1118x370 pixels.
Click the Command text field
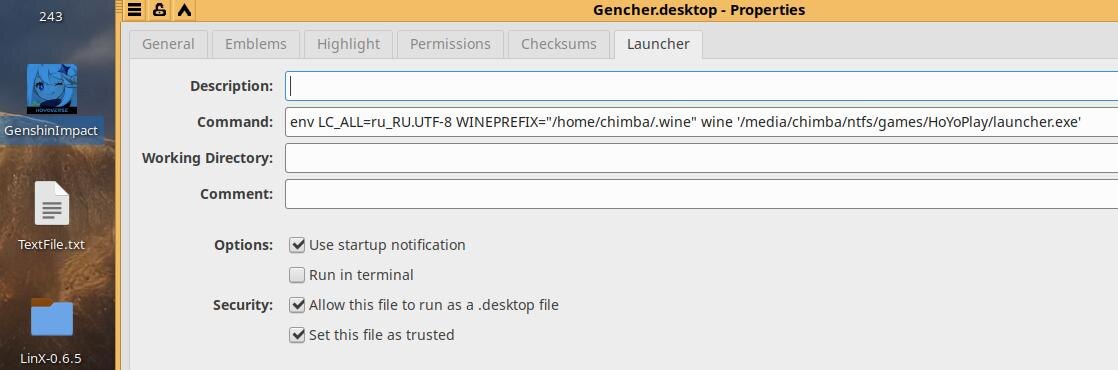702,122
